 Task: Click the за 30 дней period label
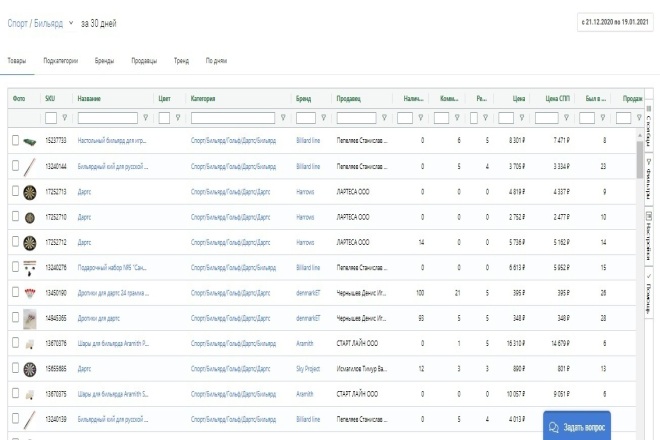(98, 24)
